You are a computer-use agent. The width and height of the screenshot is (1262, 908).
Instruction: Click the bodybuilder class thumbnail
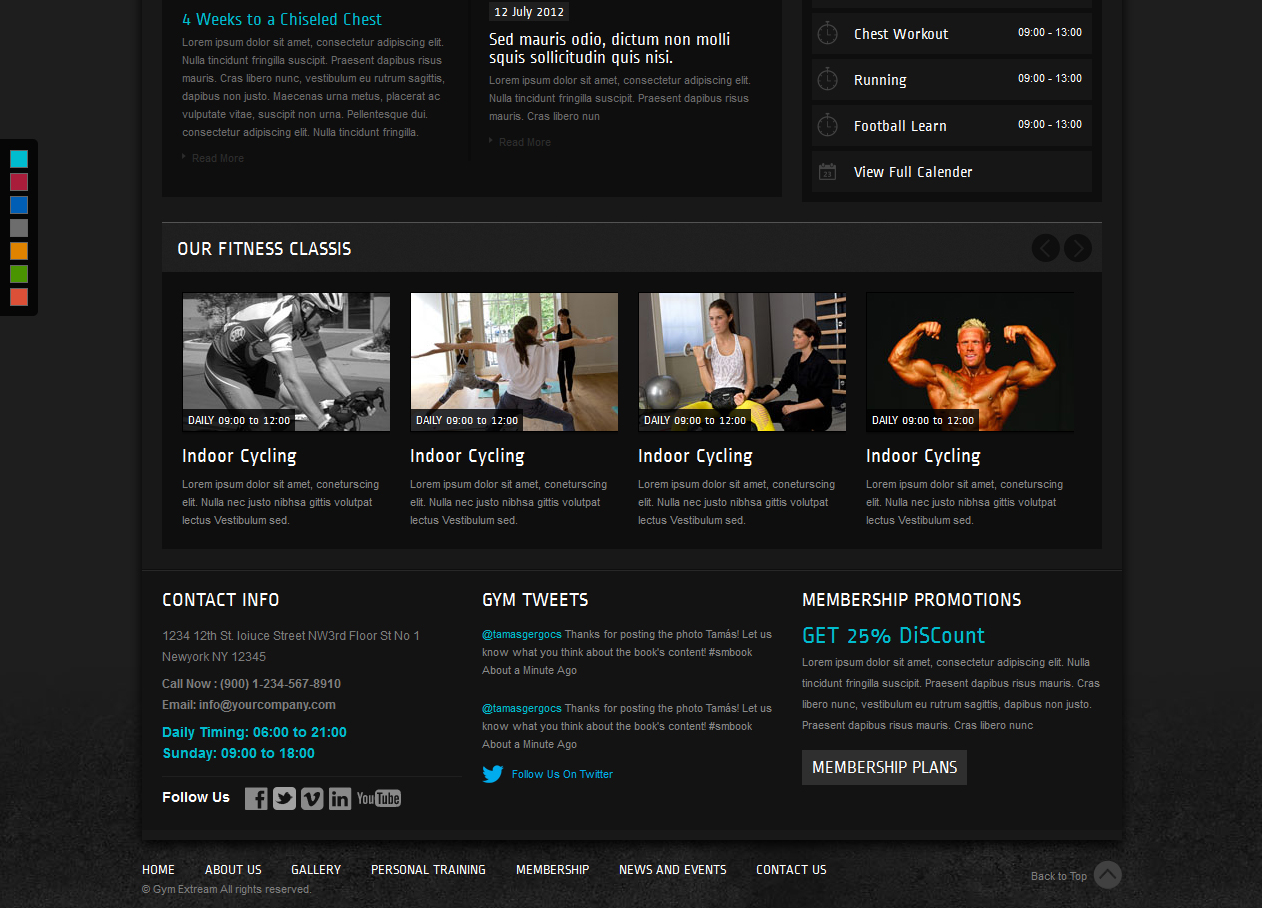point(970,362)
